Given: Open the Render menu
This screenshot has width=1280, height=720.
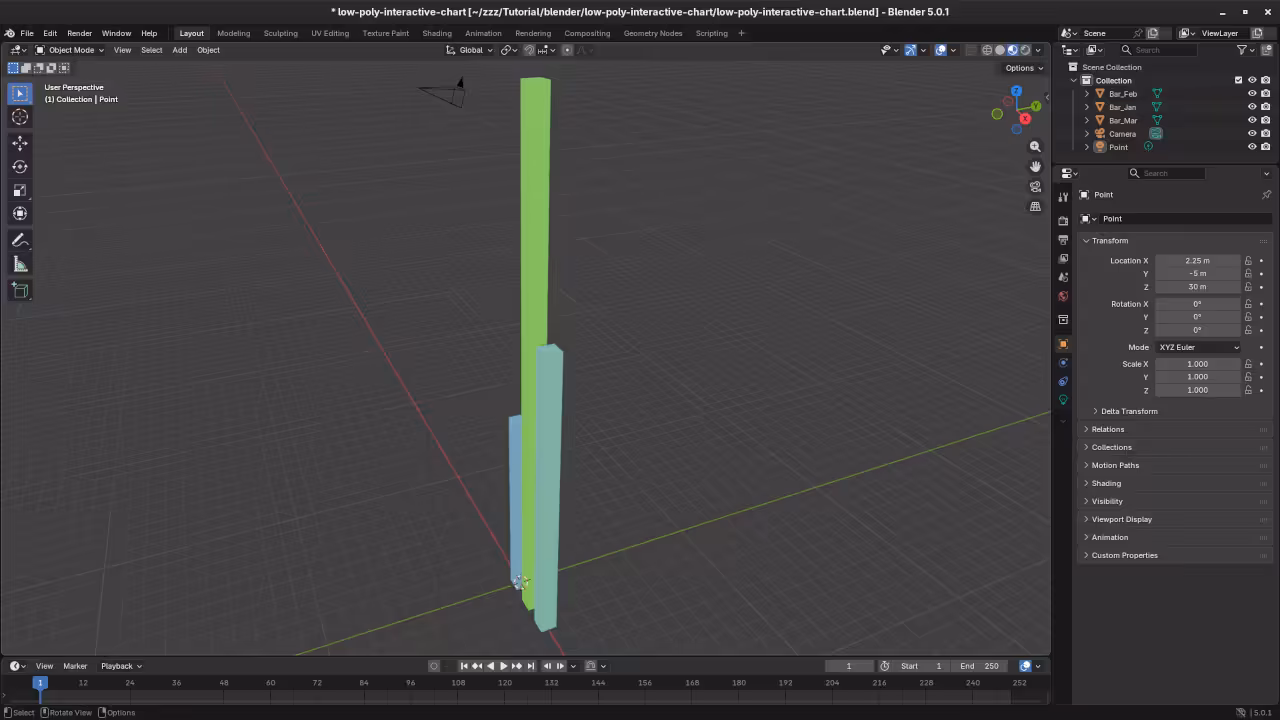Looking at the screenshot, I should pos(79,33).
